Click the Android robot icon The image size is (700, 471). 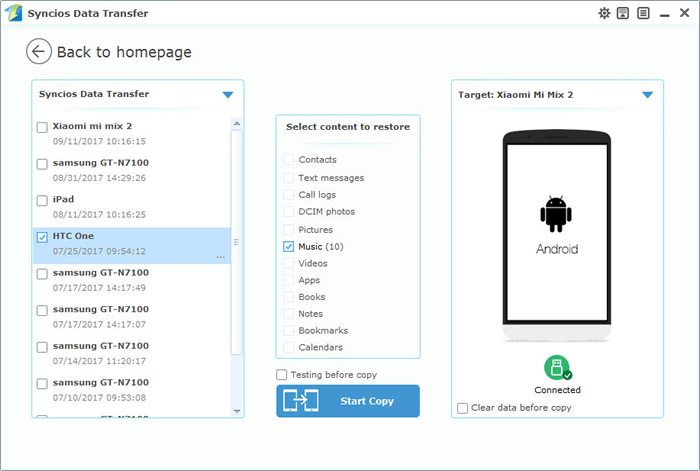(x=556, y=214)
